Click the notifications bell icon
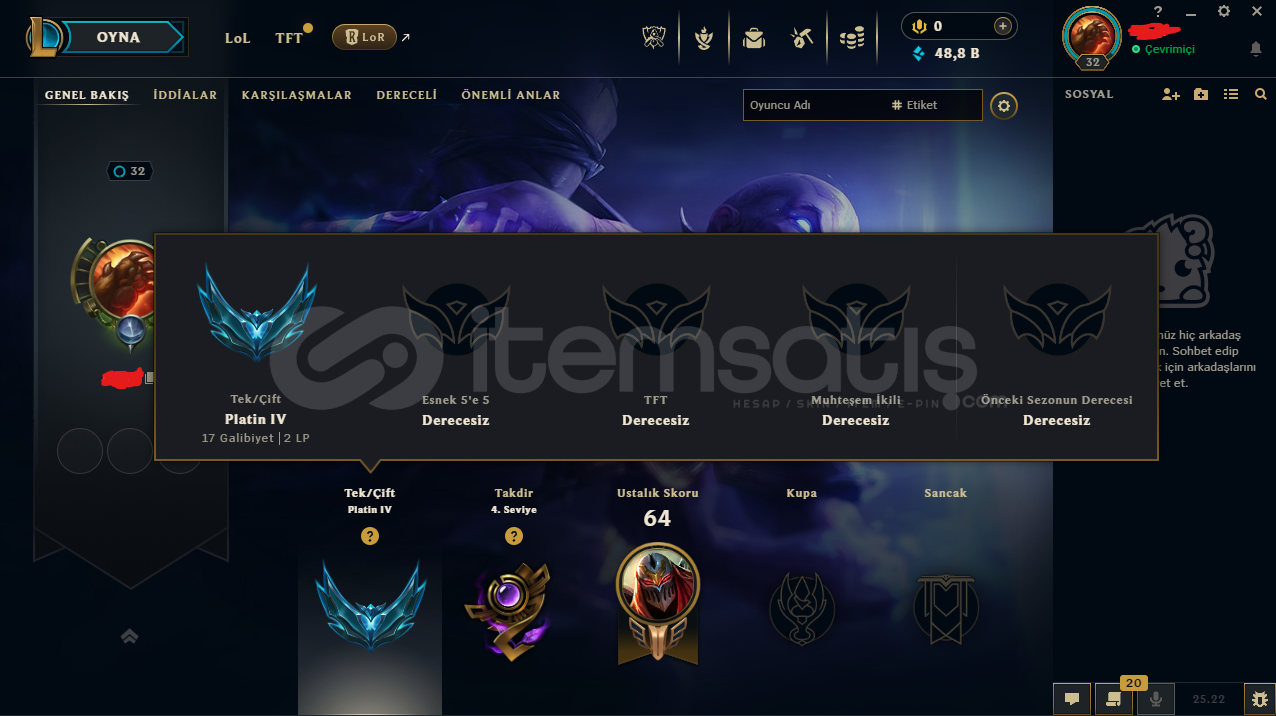The height and width of the screenshot is (716, 1276). tap(1256, 48)
